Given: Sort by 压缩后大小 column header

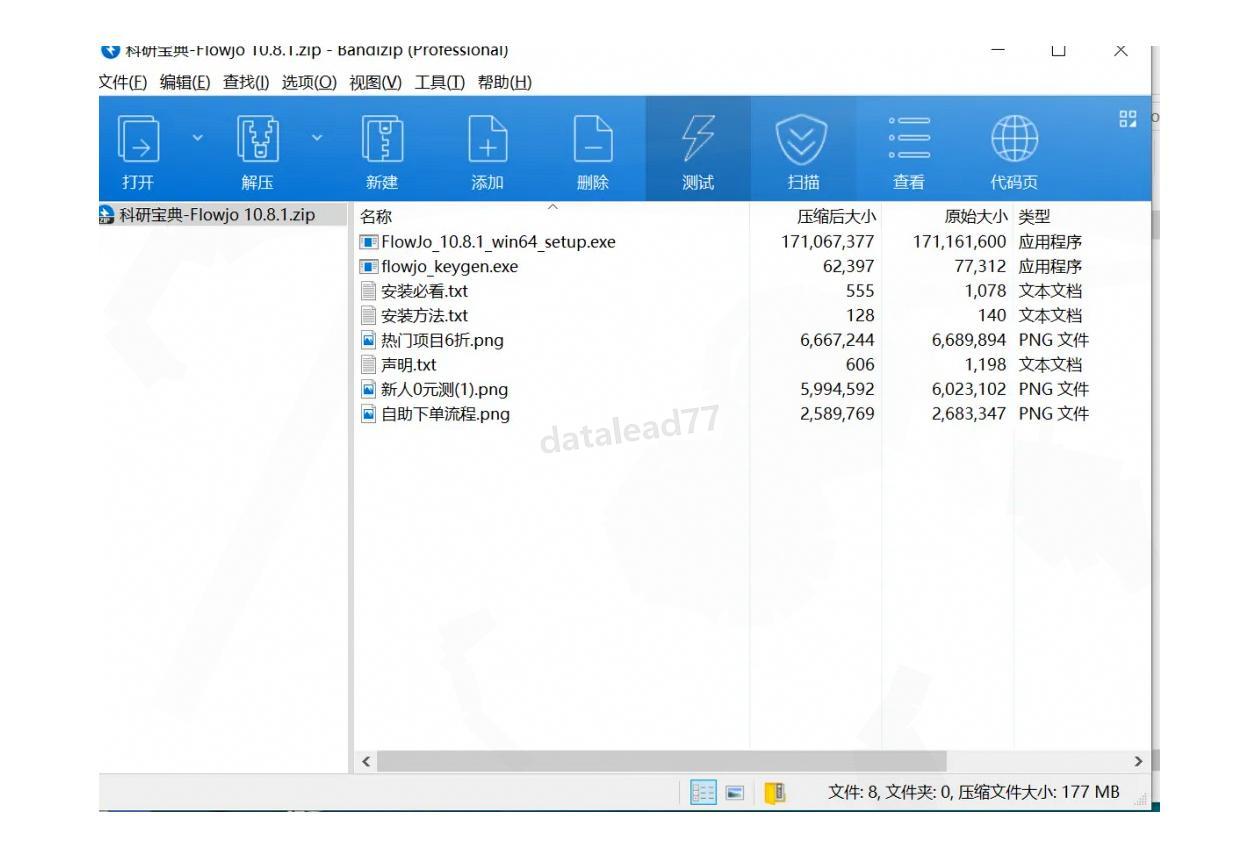Looking at the screenshot, I should click(836, 216).
